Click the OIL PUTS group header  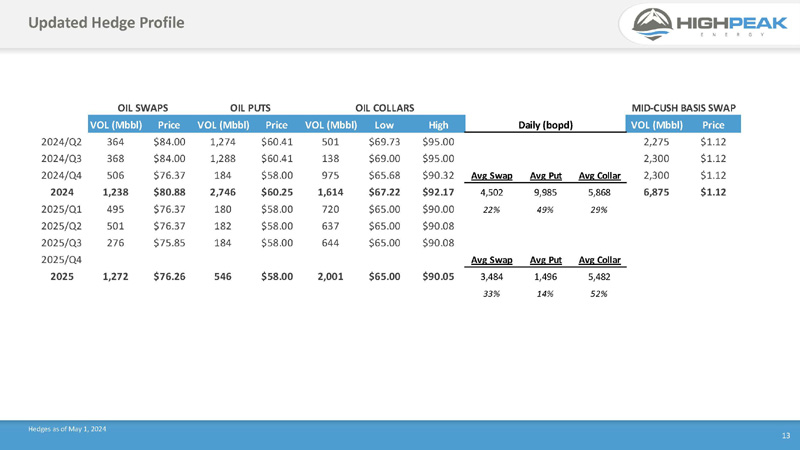click(251, 107)
